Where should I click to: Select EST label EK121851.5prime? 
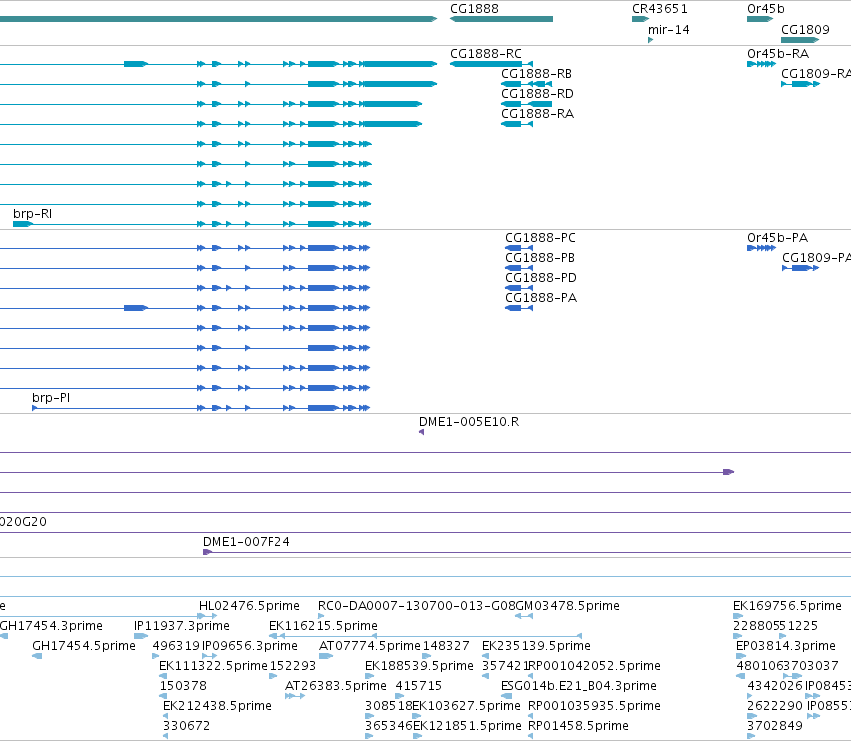click(467, 726)
